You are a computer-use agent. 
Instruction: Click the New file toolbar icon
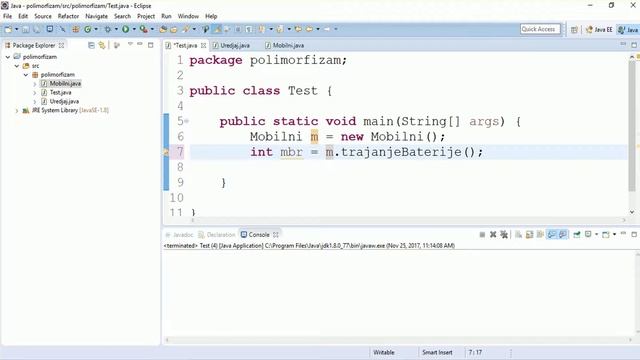pyautogui.click(x=8, y=29)
